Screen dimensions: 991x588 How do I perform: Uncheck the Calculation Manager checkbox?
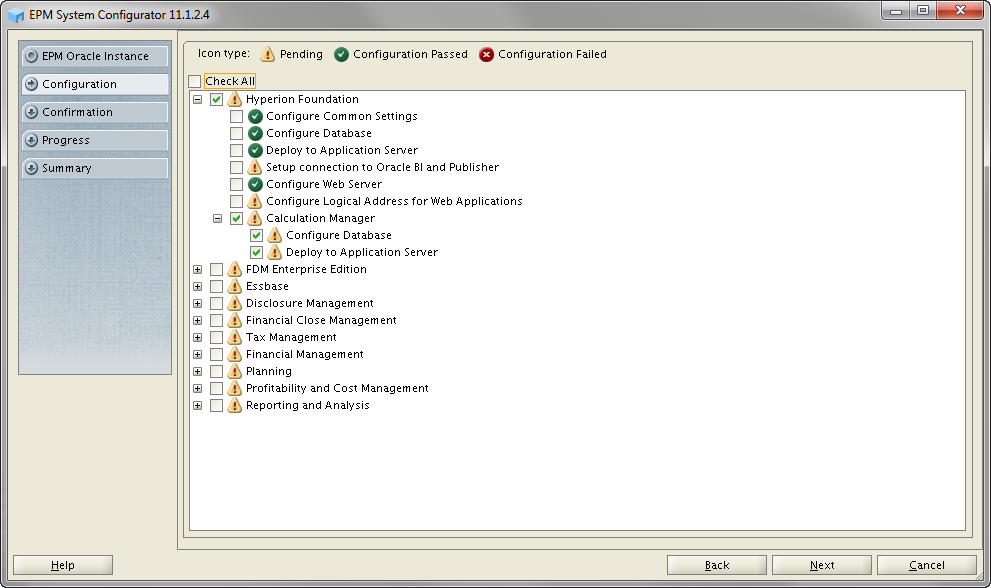tap(236, 219)
